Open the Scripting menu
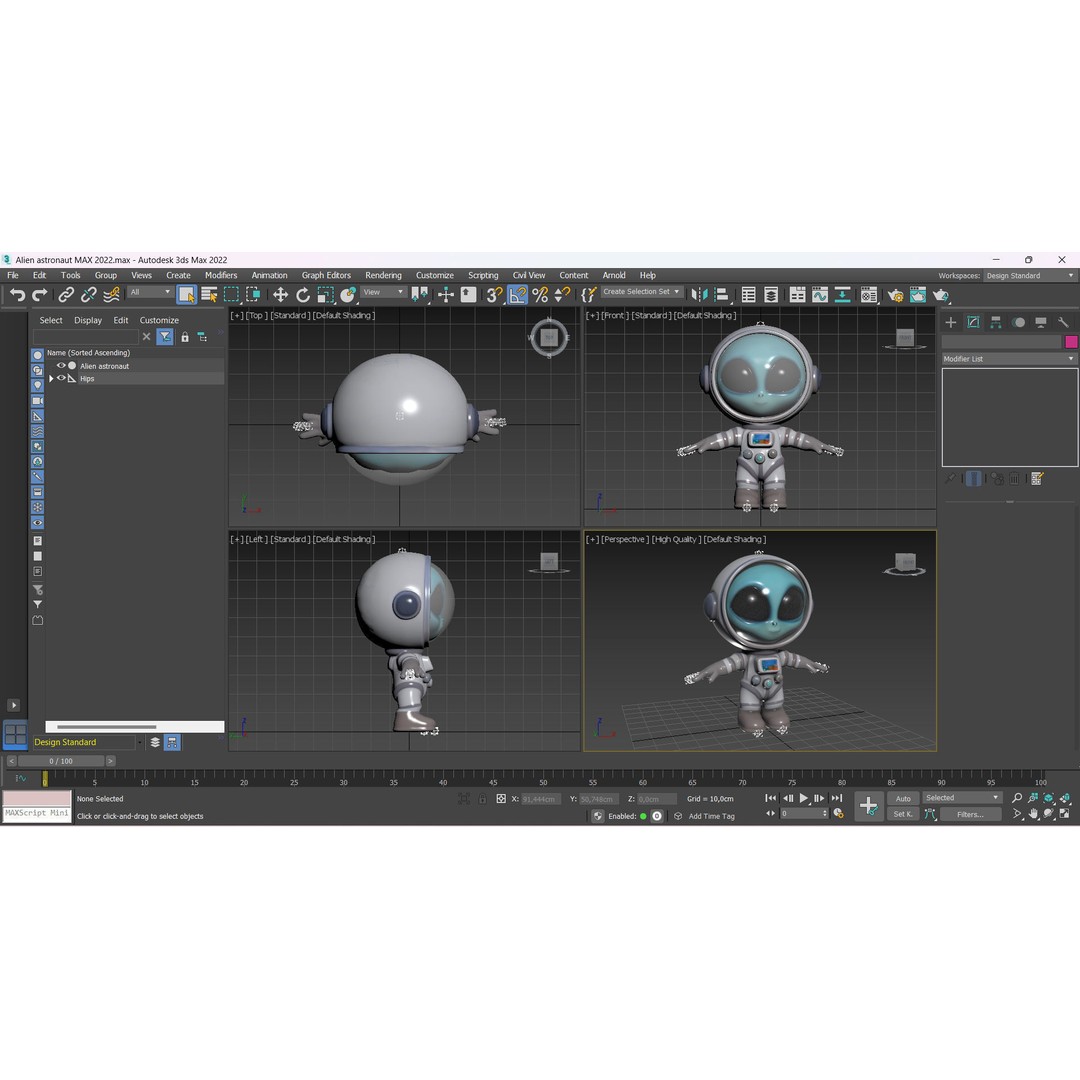The width and height of the screenshot is (1080, 1080). coord(484,275)
